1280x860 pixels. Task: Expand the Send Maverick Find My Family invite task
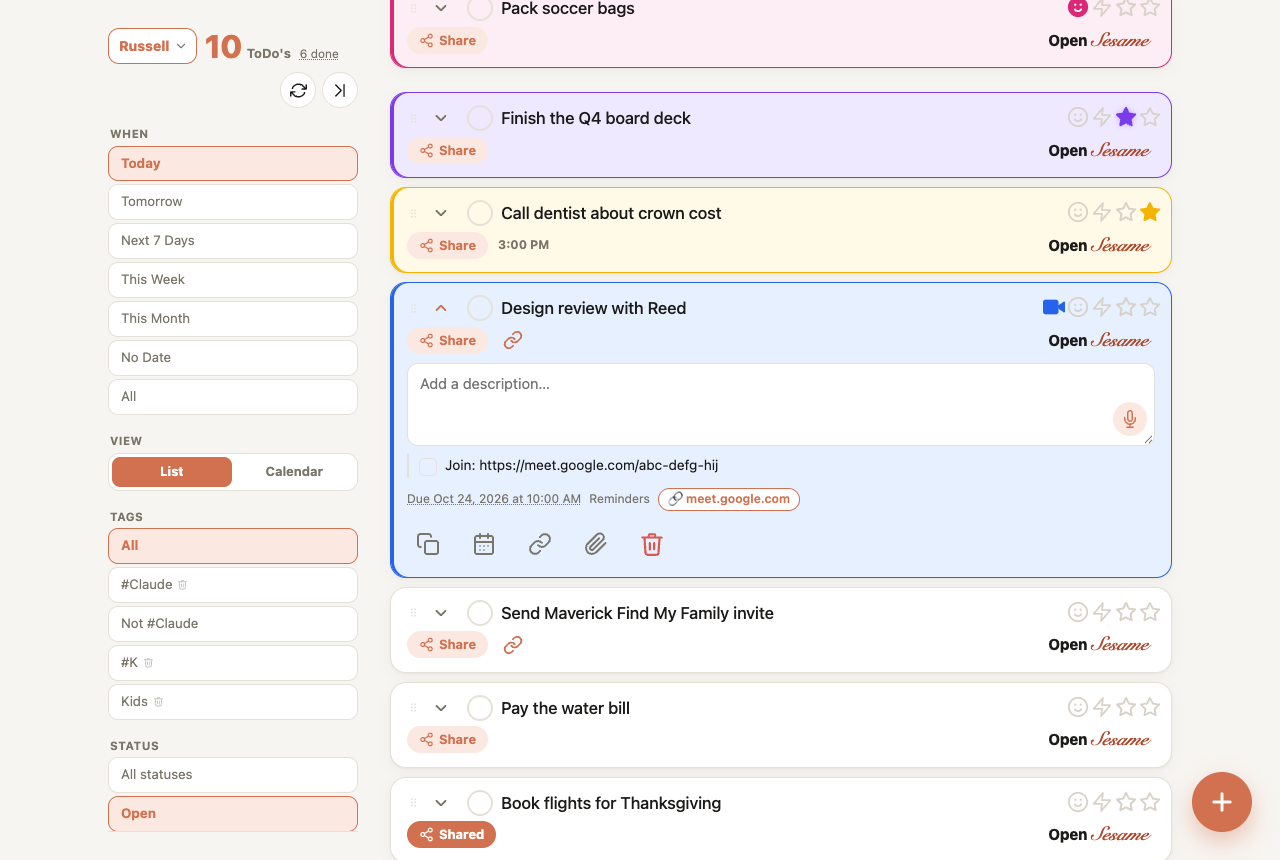(441, 613)
